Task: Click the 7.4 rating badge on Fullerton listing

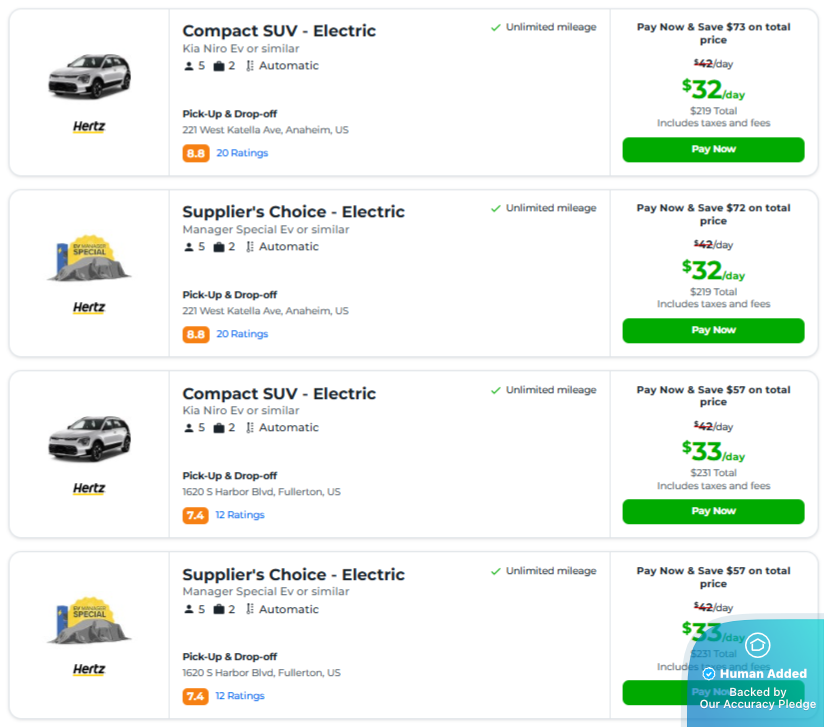Action: 195,514
